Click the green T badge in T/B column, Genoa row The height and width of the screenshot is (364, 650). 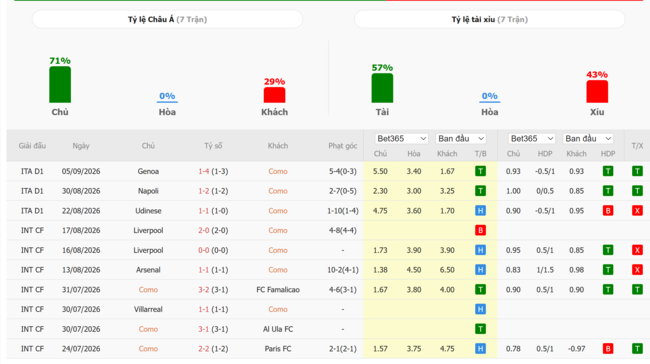[x=480, y=171]
